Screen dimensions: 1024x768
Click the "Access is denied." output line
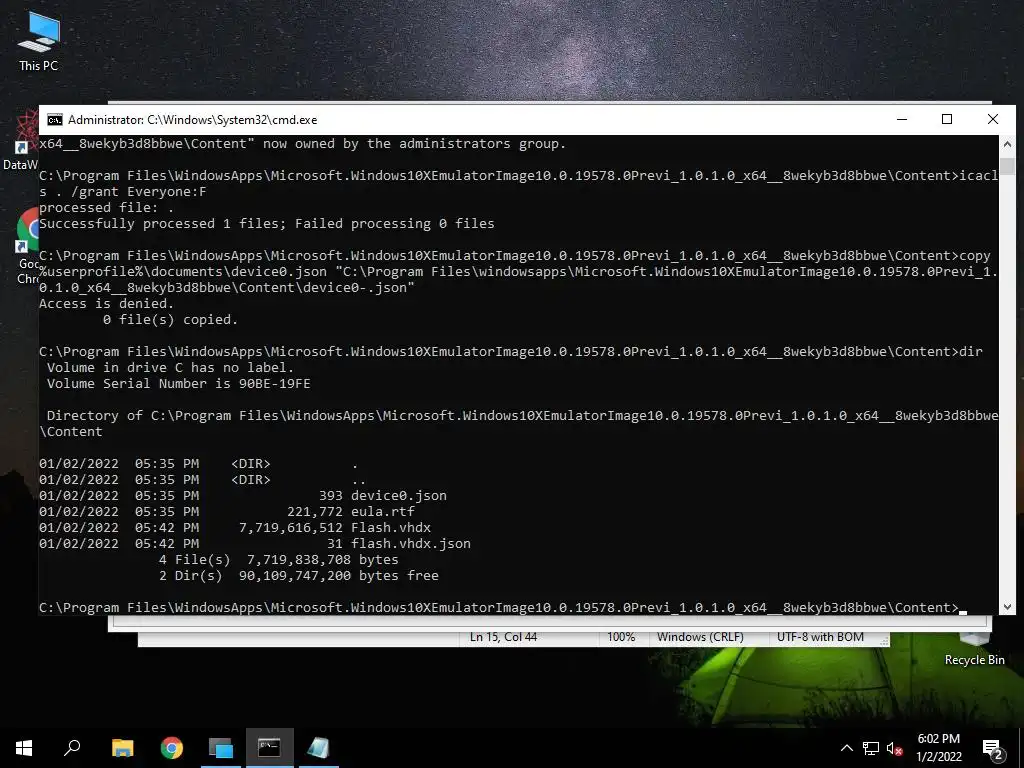coord(106,304)
